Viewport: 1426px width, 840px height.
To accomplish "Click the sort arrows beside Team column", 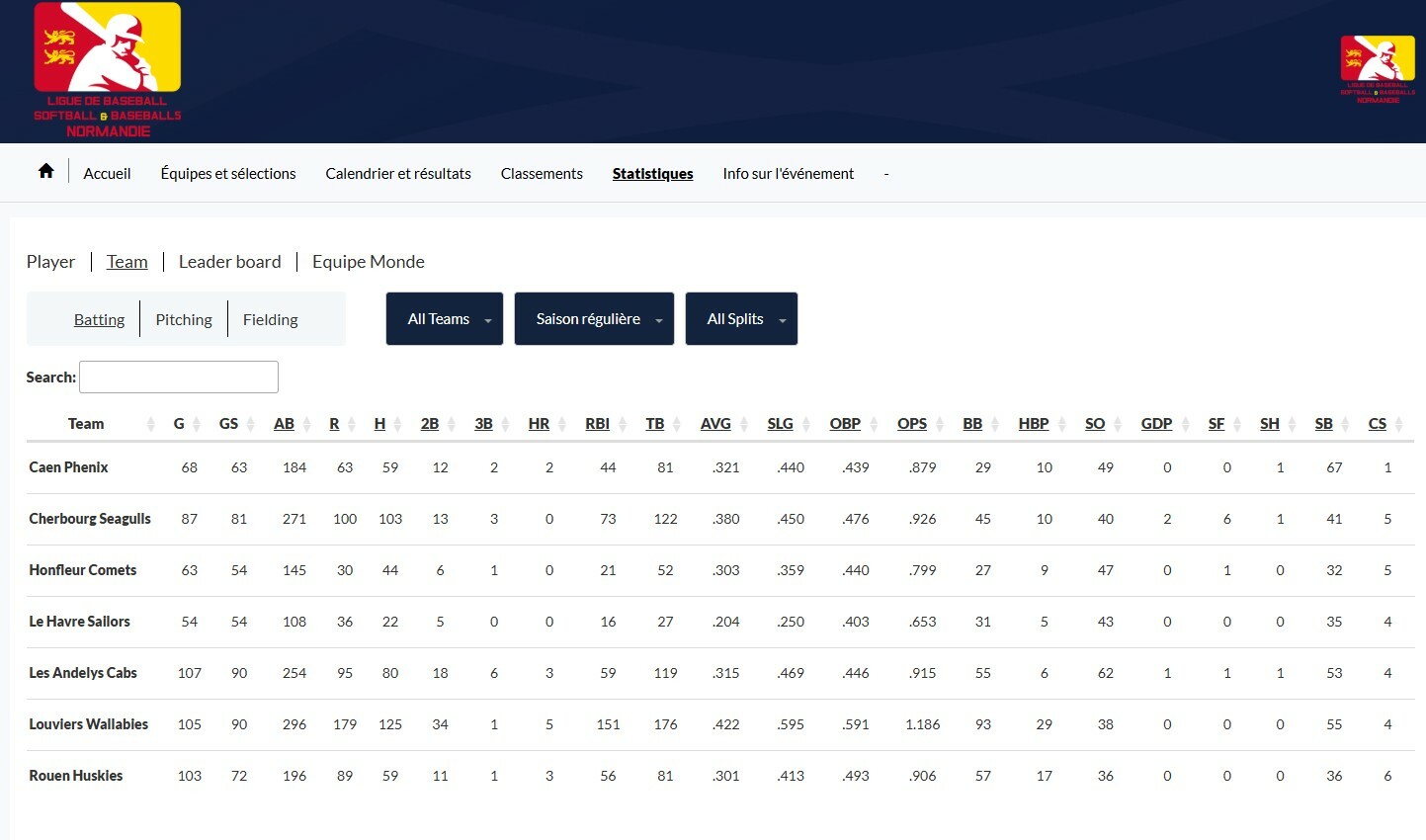I will (151, 424).
